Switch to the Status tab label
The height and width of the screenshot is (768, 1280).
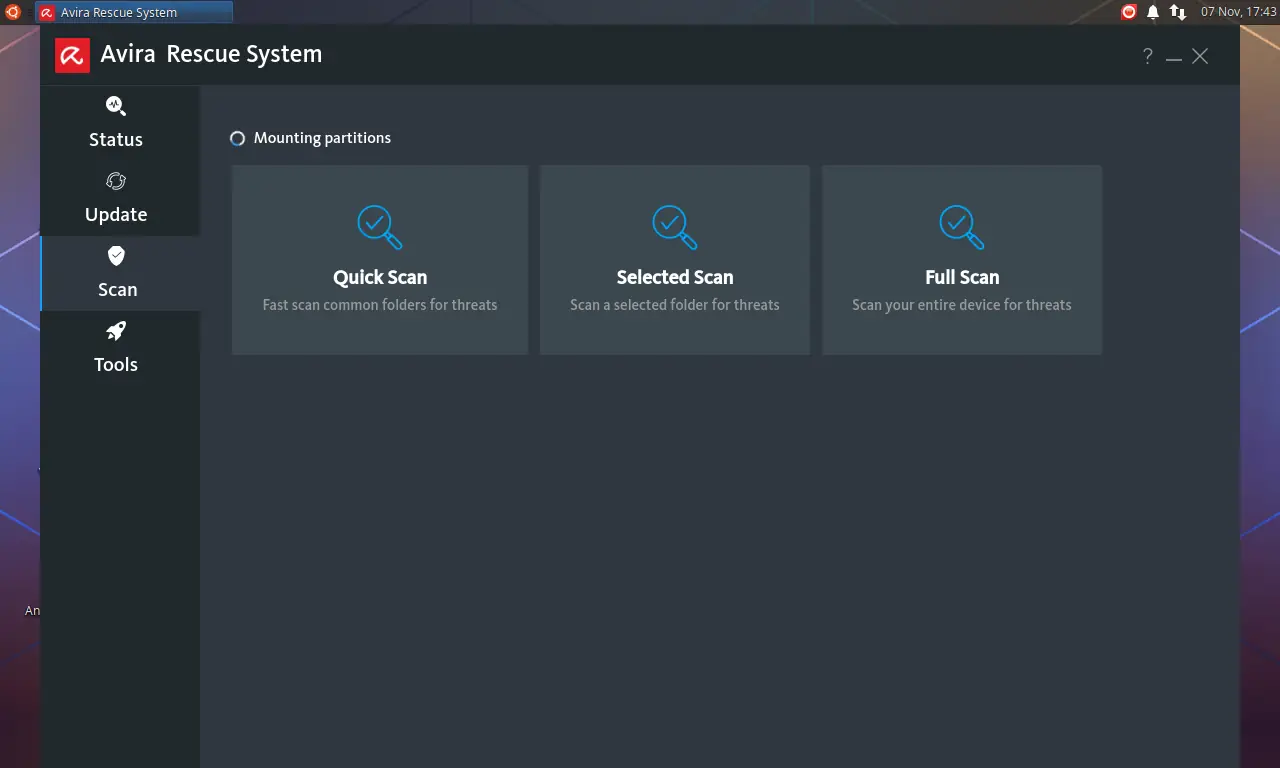click(x=116, y=140)
